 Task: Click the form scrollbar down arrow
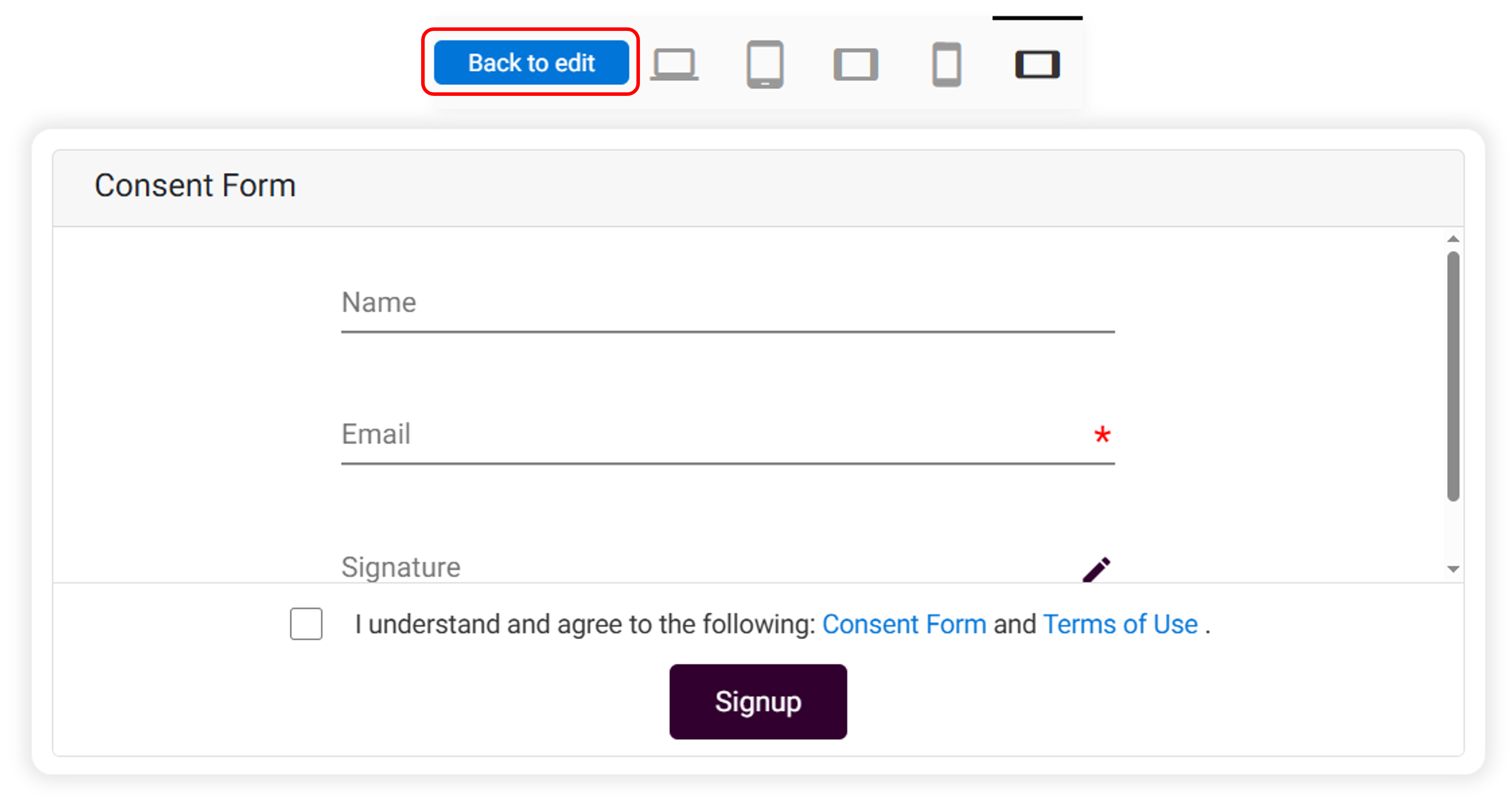[1453, 569]
